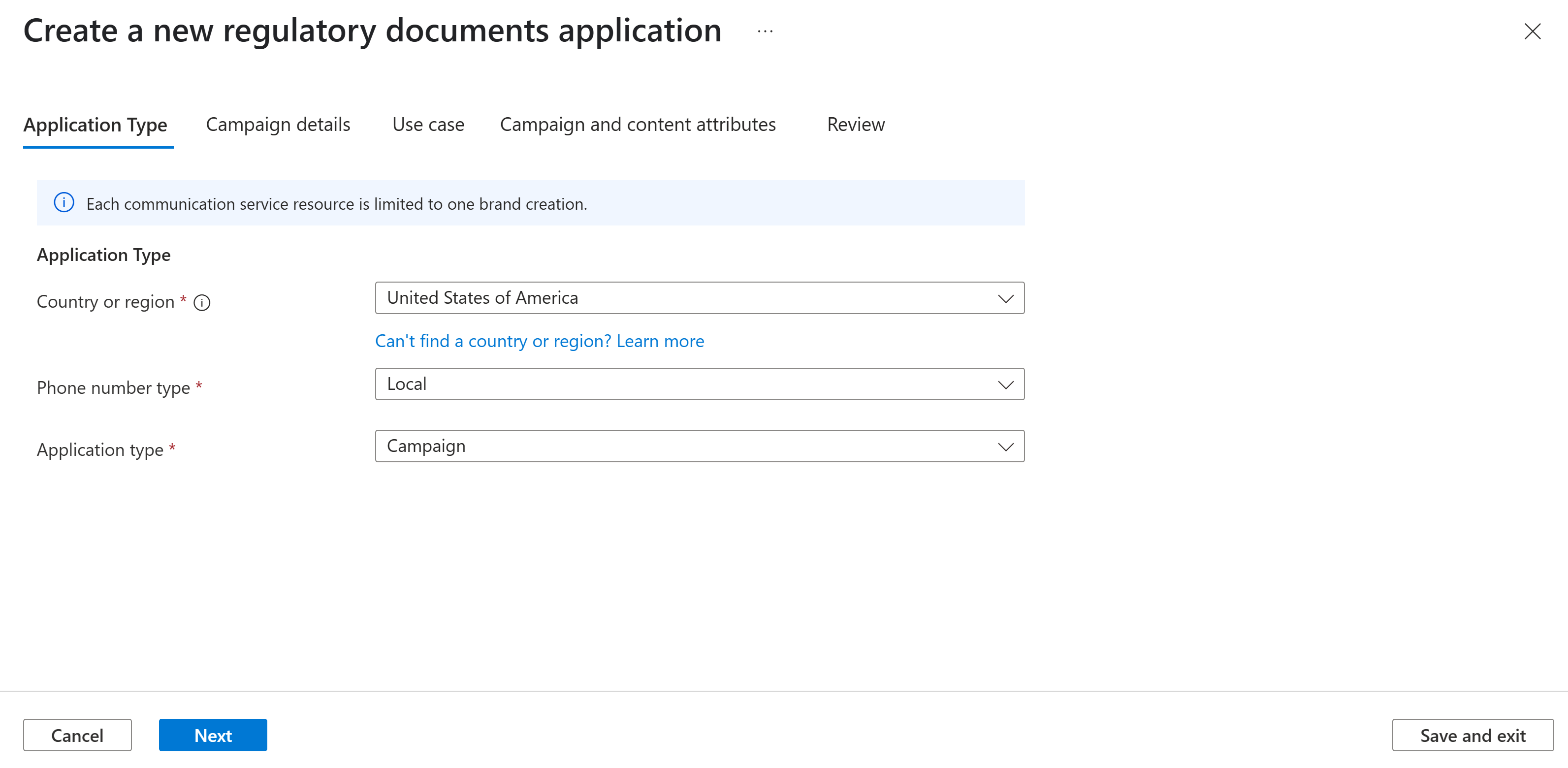
Task: Close the regulatory documents application panel
Action: [x=1532, y=31]
